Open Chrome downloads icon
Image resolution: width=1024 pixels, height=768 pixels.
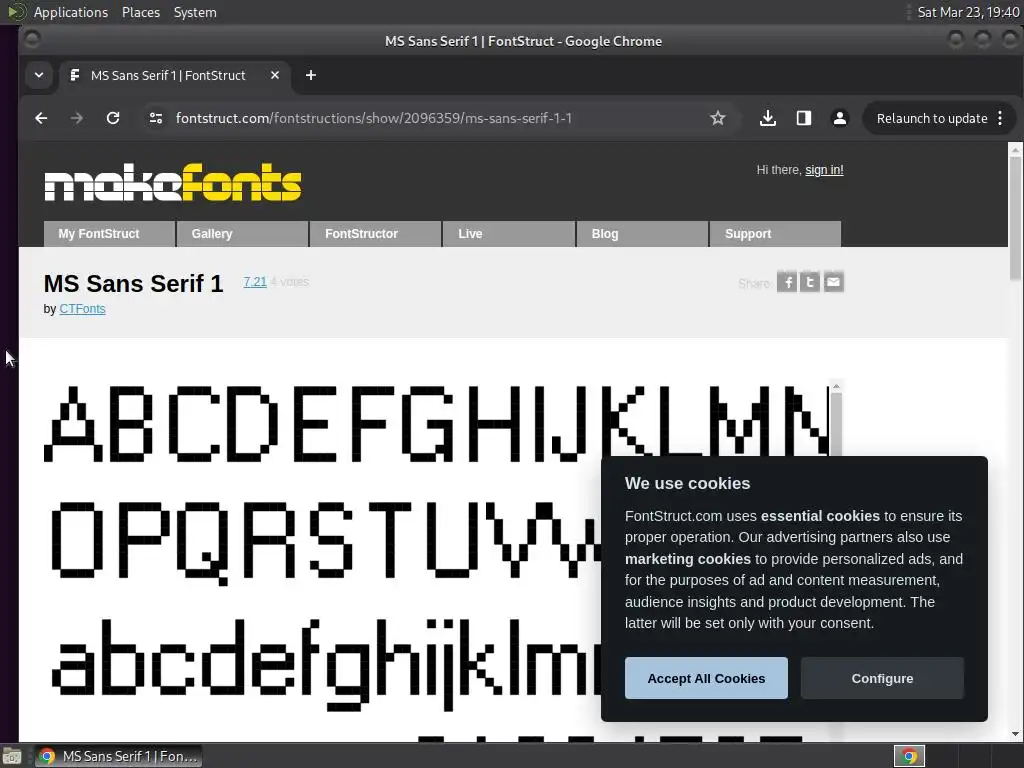768,118
